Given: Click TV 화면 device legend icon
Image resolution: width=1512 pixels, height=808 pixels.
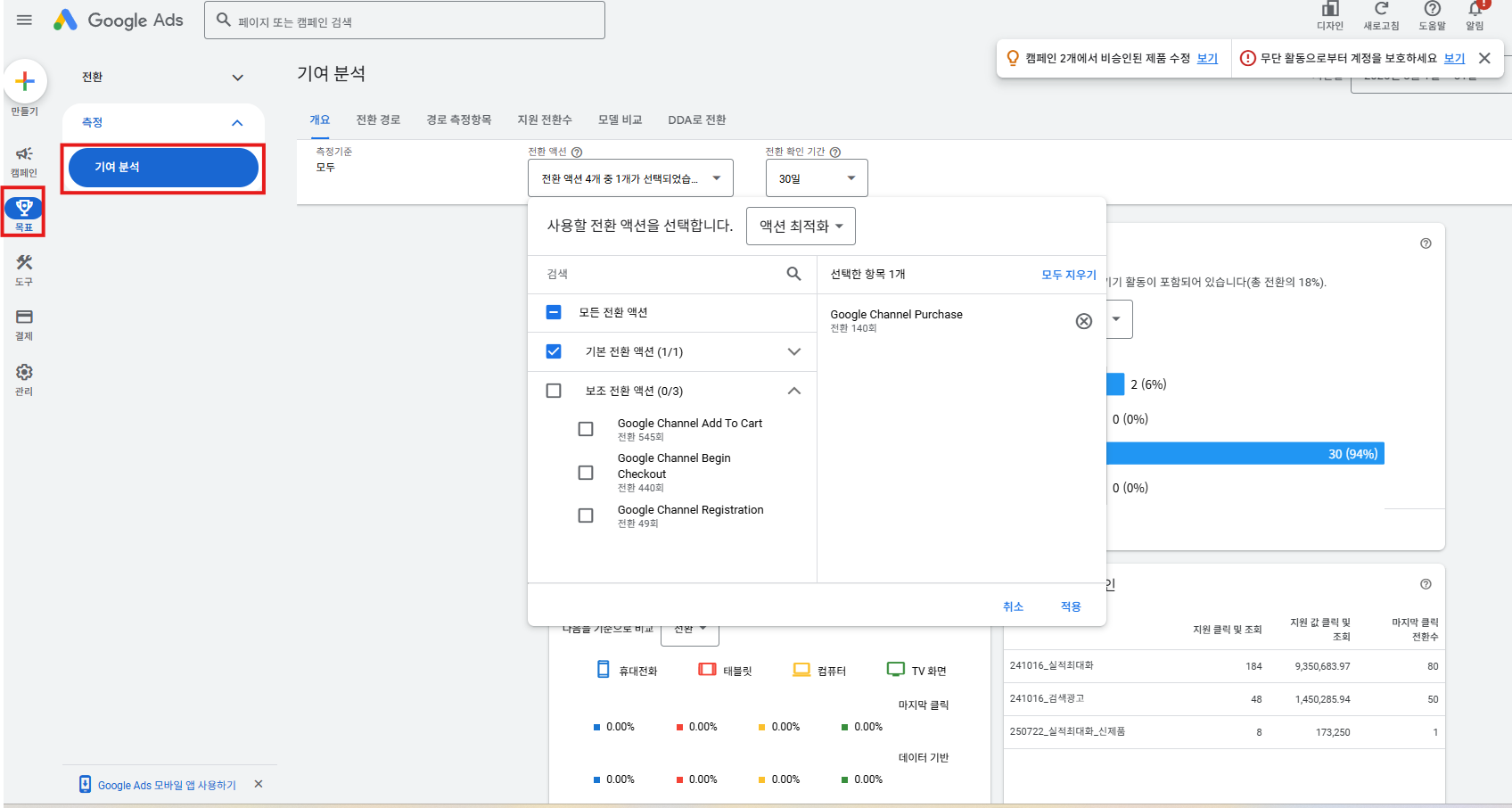Looking at the screenshot, I should coord(896,669).
